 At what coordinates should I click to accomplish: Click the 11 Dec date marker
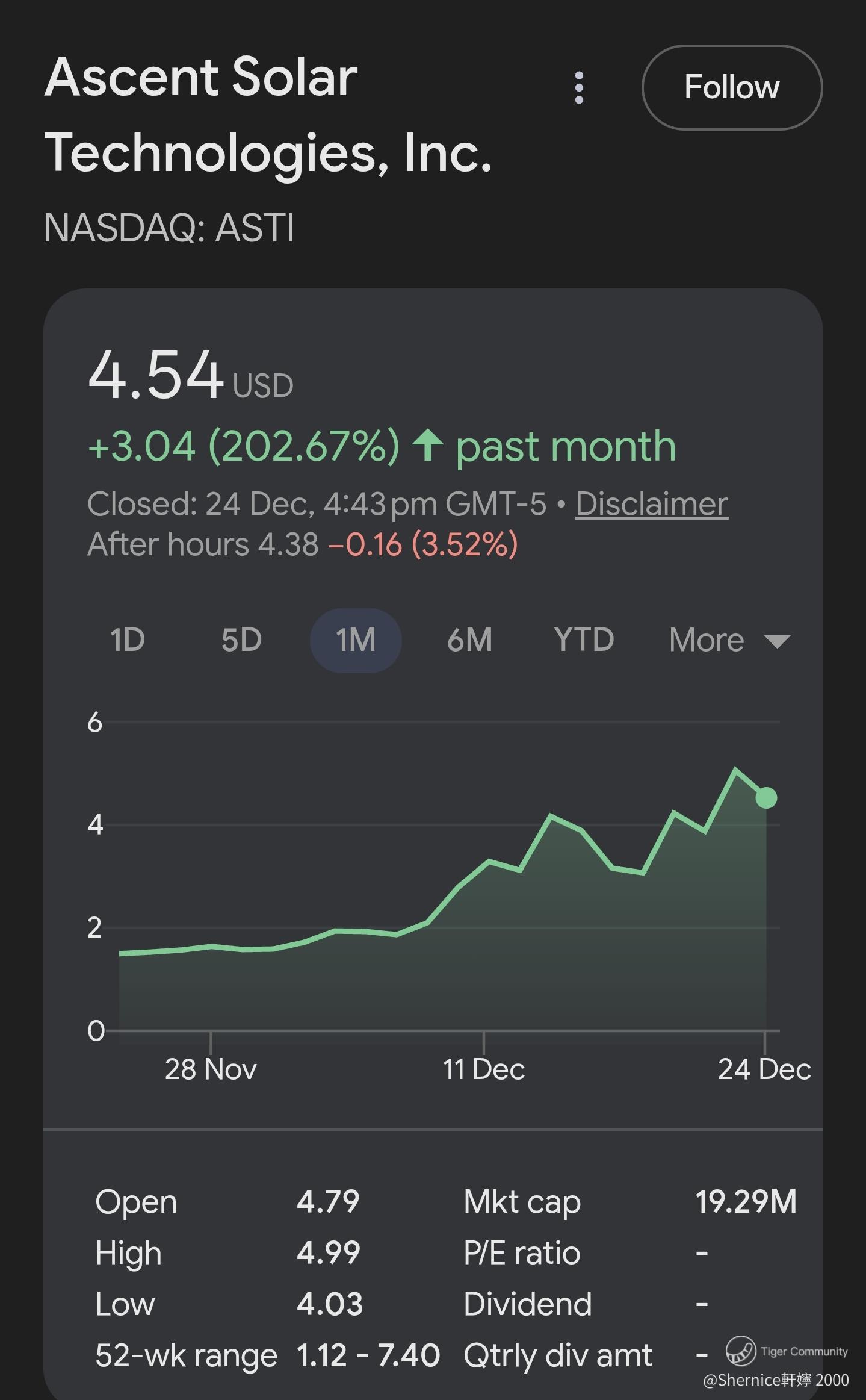coord(484,1070)
